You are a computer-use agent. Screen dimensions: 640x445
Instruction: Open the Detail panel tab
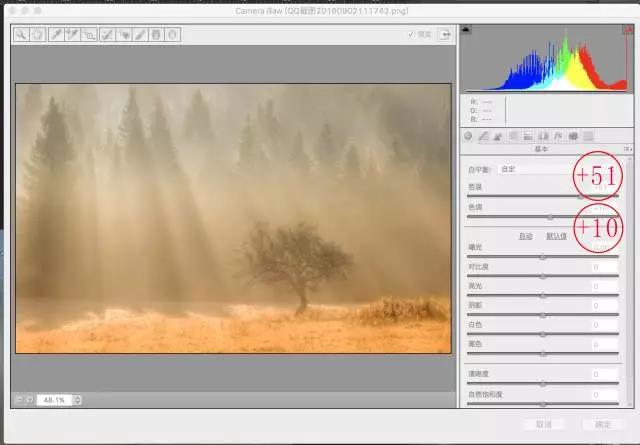pyautogui.click(x=498, y=136)
